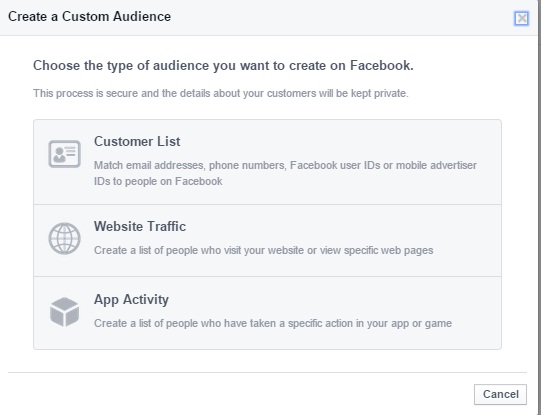This screenshot has height=415, width=541.
Task: Click the App Activity cube icon
Action: [x=65, y=312]
